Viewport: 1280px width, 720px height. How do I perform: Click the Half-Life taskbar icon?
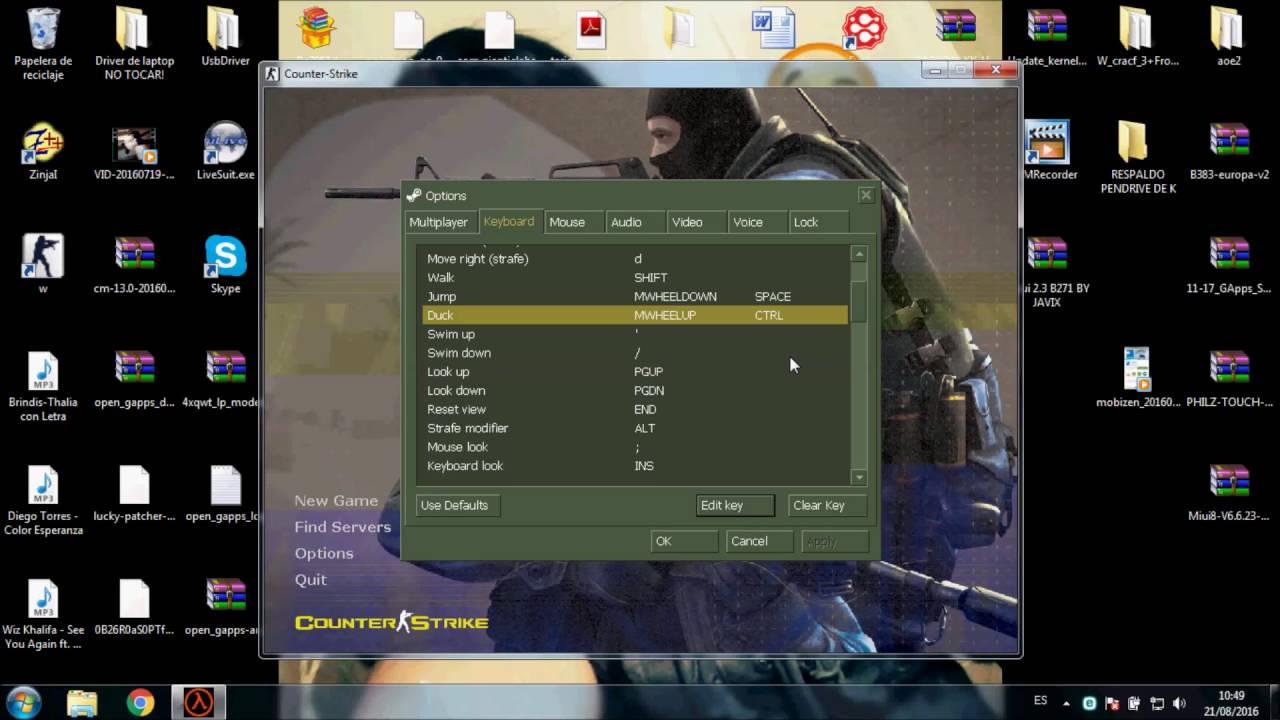point(198,702)
